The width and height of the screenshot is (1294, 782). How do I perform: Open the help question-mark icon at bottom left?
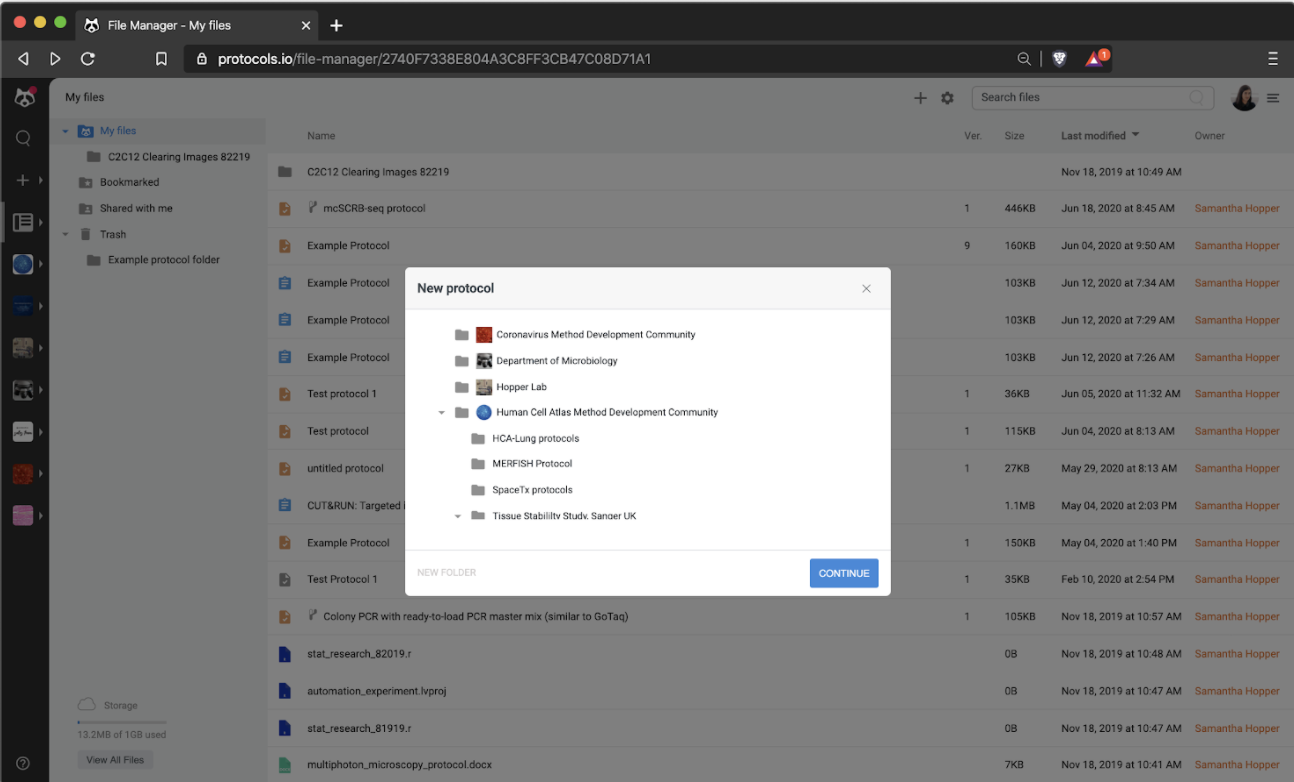[x=22, y=762]
